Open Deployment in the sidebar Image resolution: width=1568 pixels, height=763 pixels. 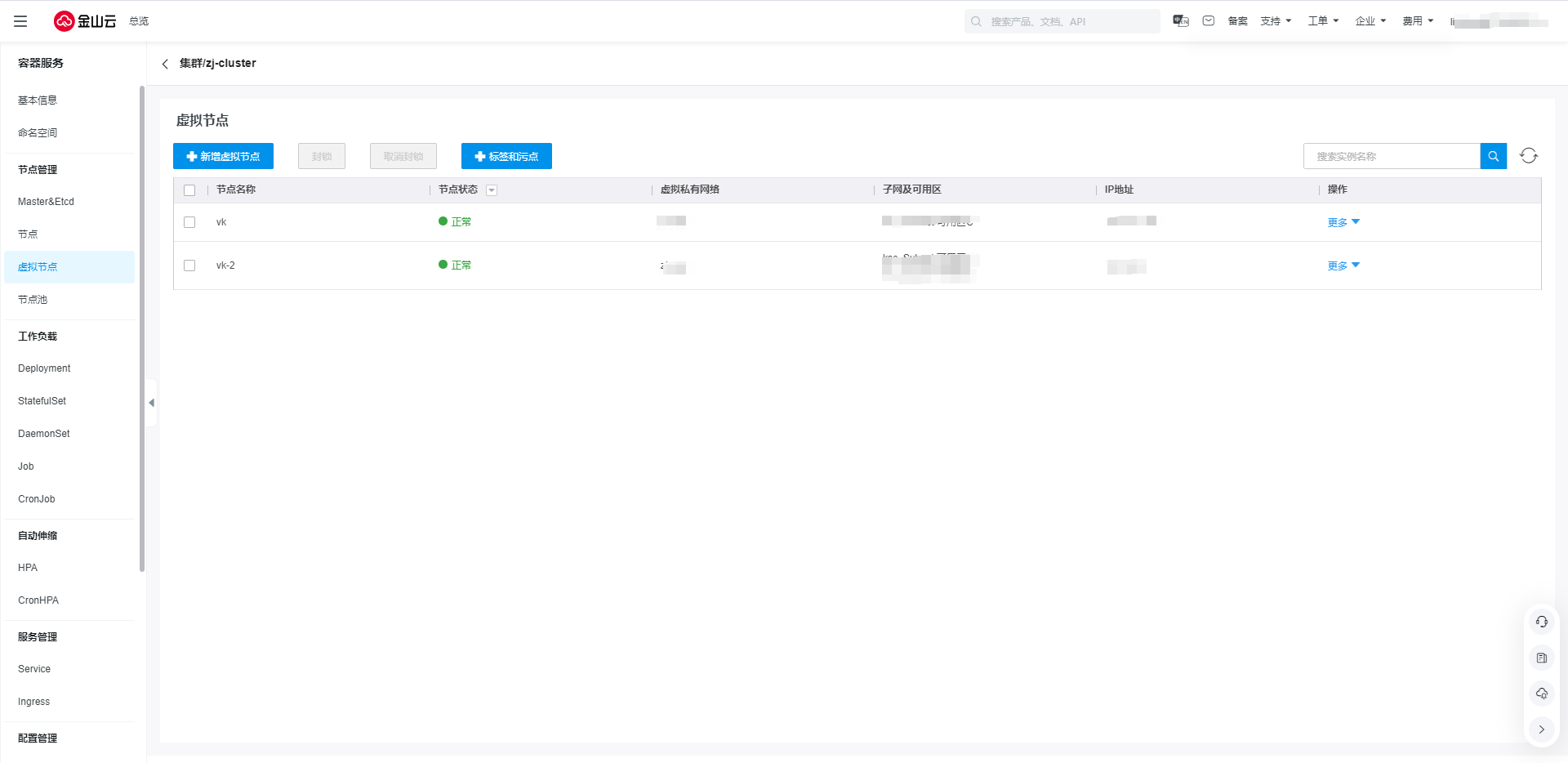click(44, 368)
